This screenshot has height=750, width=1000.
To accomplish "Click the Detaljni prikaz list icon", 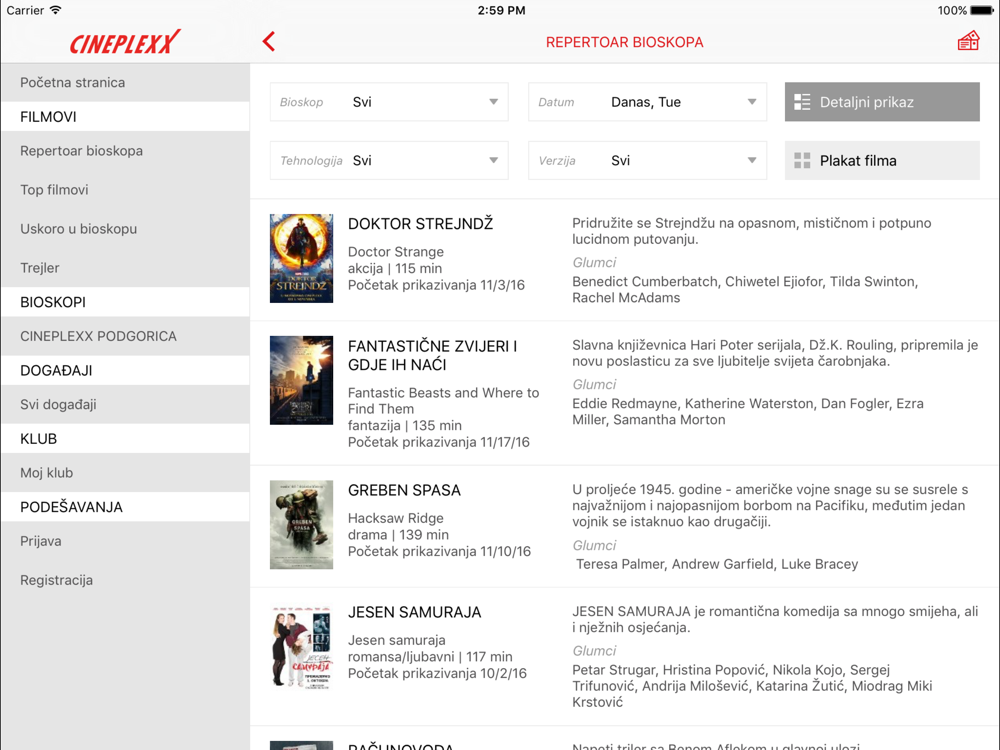I will click(802, 102).
